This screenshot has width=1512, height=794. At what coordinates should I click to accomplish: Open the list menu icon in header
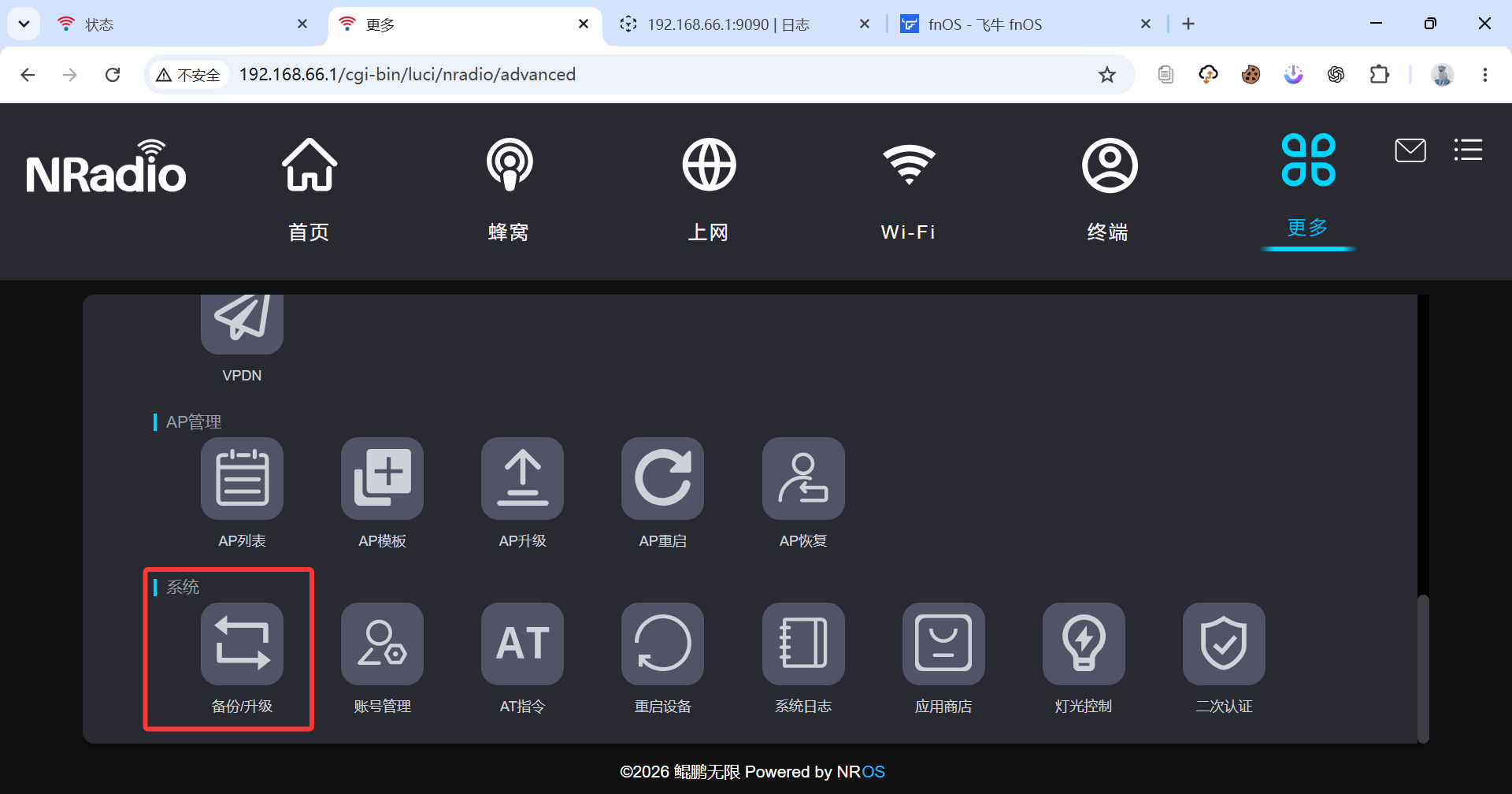click(1468, 150)
